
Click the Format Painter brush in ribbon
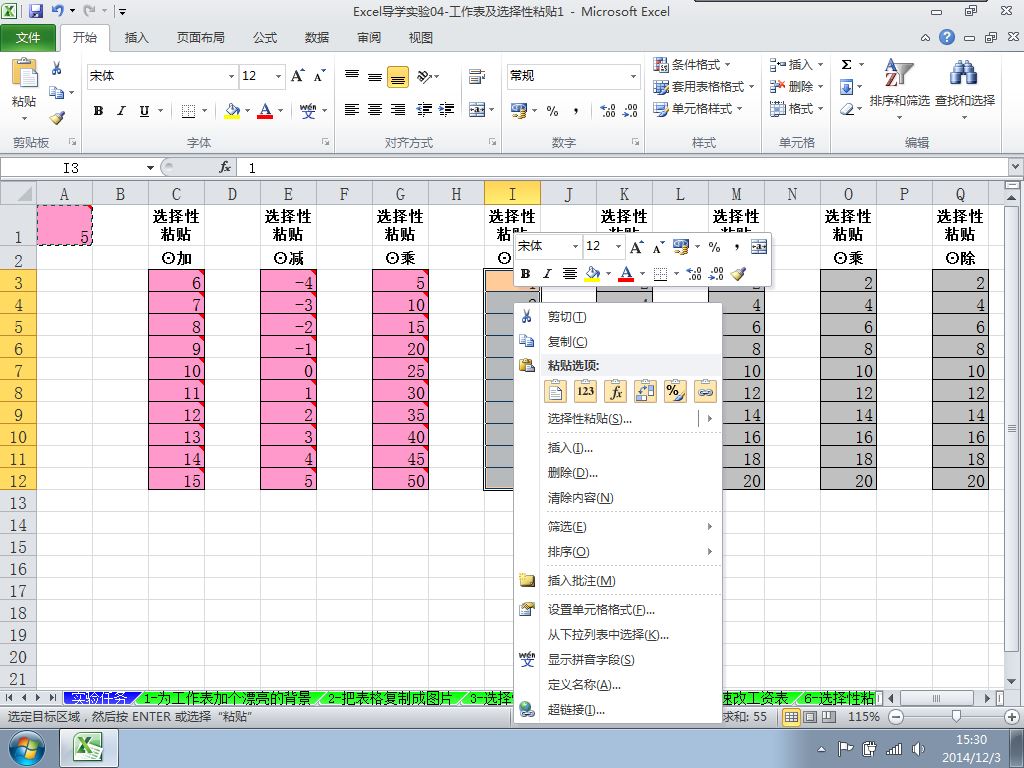tap(57, 118)
